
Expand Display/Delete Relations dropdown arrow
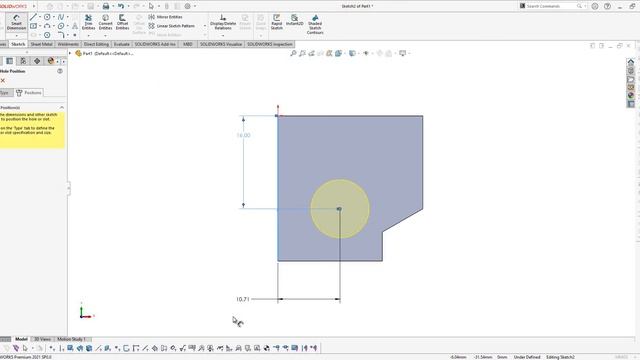coord(223,36)
